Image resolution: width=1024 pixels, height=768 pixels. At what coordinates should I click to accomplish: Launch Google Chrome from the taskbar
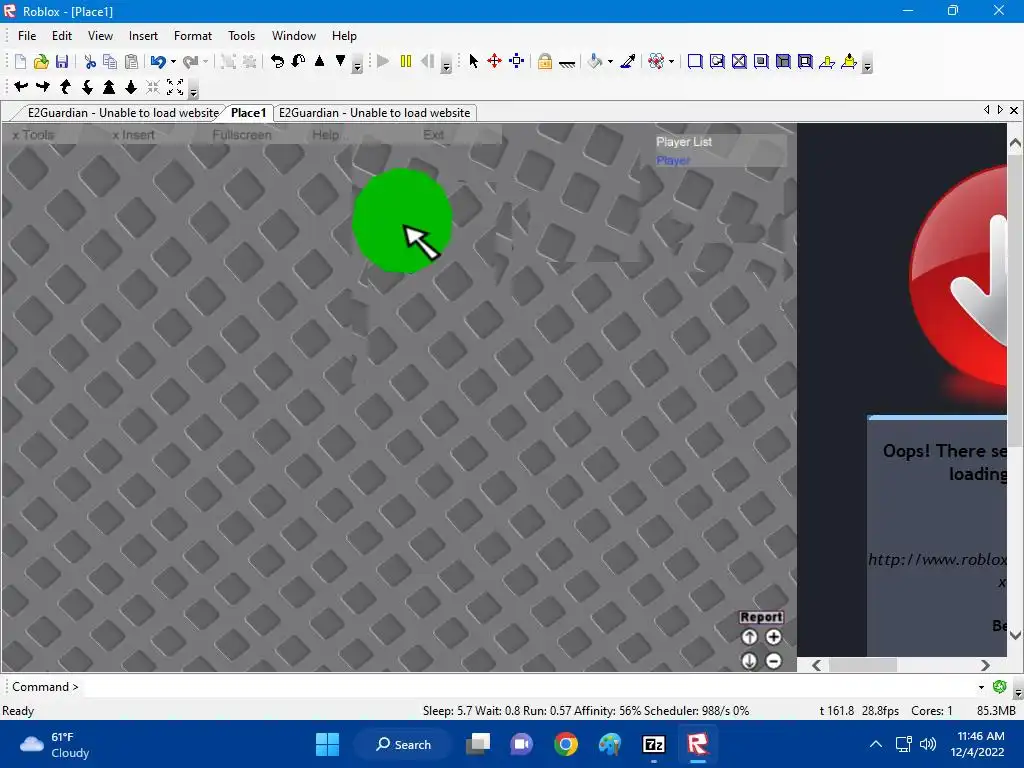point(566,744)
